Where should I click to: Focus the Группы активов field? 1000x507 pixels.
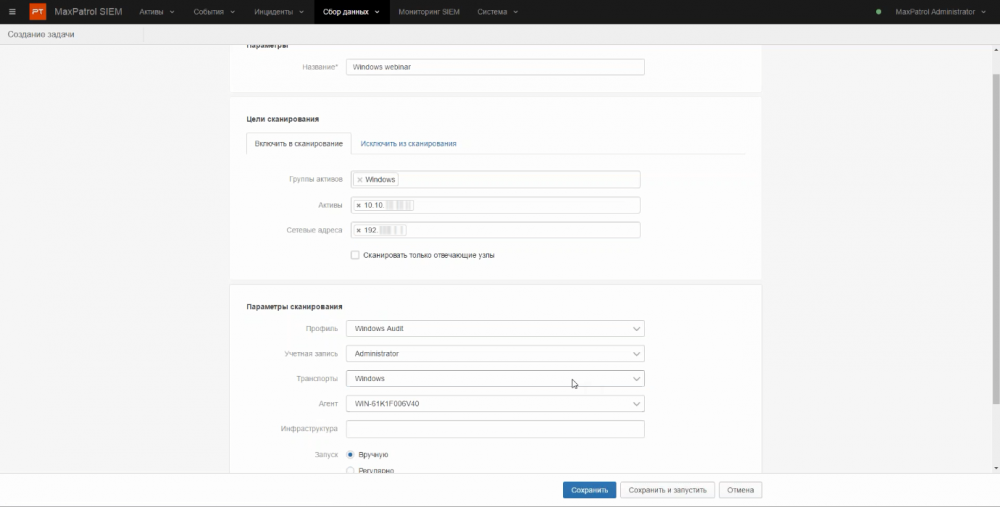coord(496,179)
